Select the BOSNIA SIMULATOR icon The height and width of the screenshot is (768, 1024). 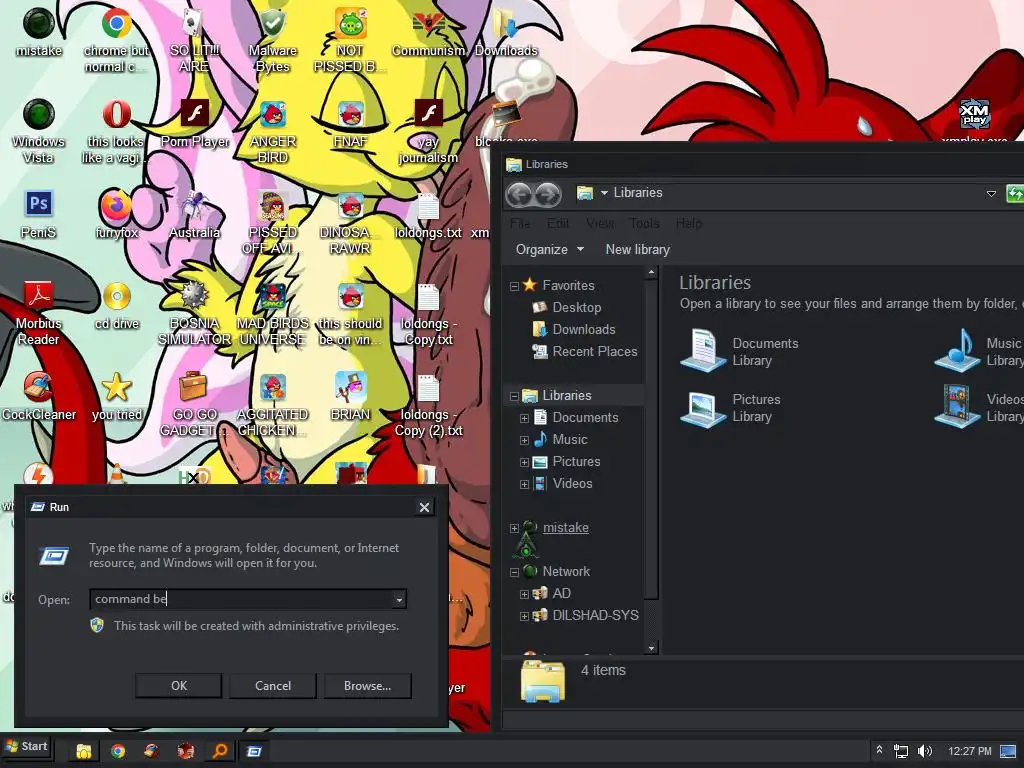[x=195, y=313]
